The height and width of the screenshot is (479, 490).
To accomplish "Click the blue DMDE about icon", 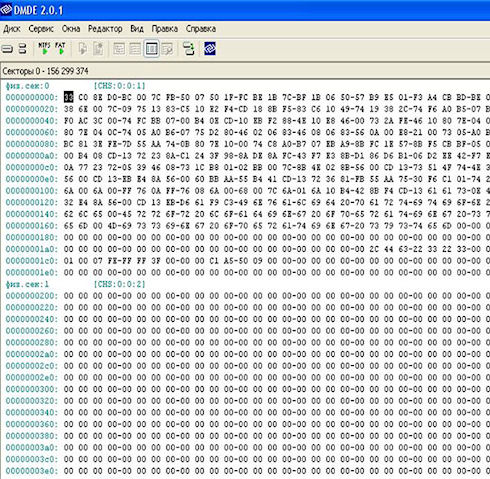I will point(210,49).
